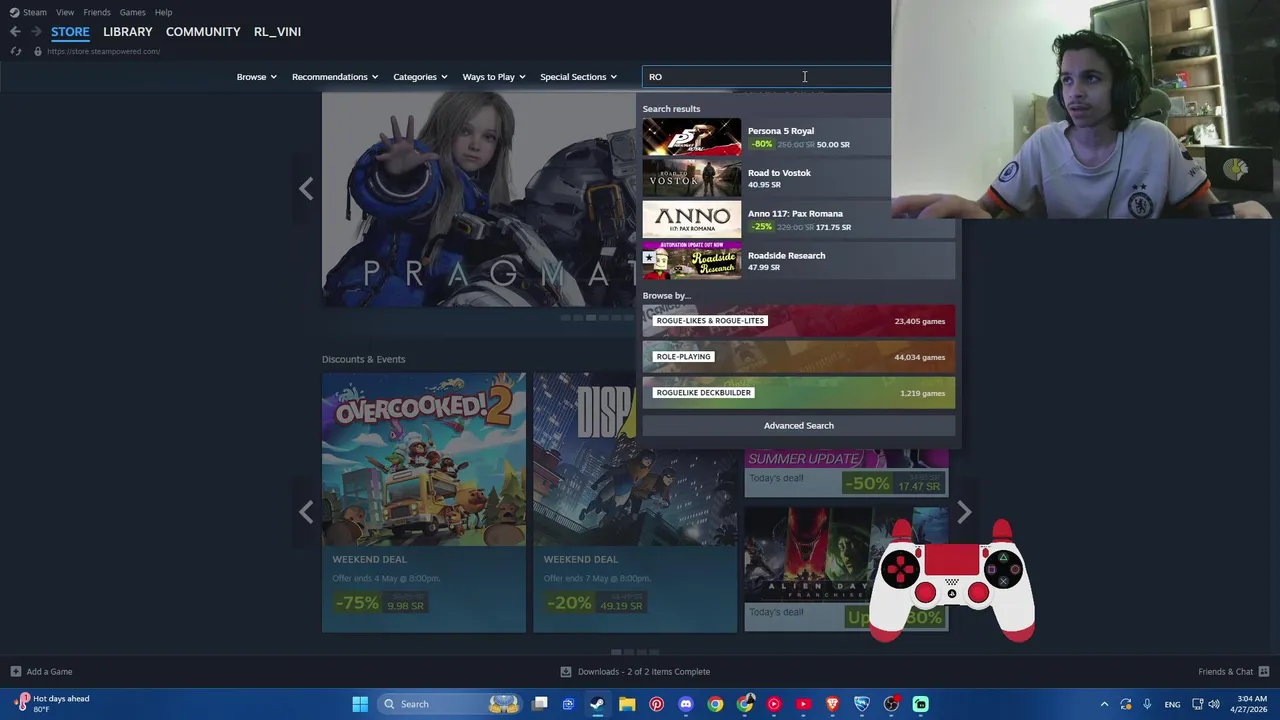Expand the Recommendations dropdown
The height and width of the screenshot is (720, 1280).
[x=335, y=77]
